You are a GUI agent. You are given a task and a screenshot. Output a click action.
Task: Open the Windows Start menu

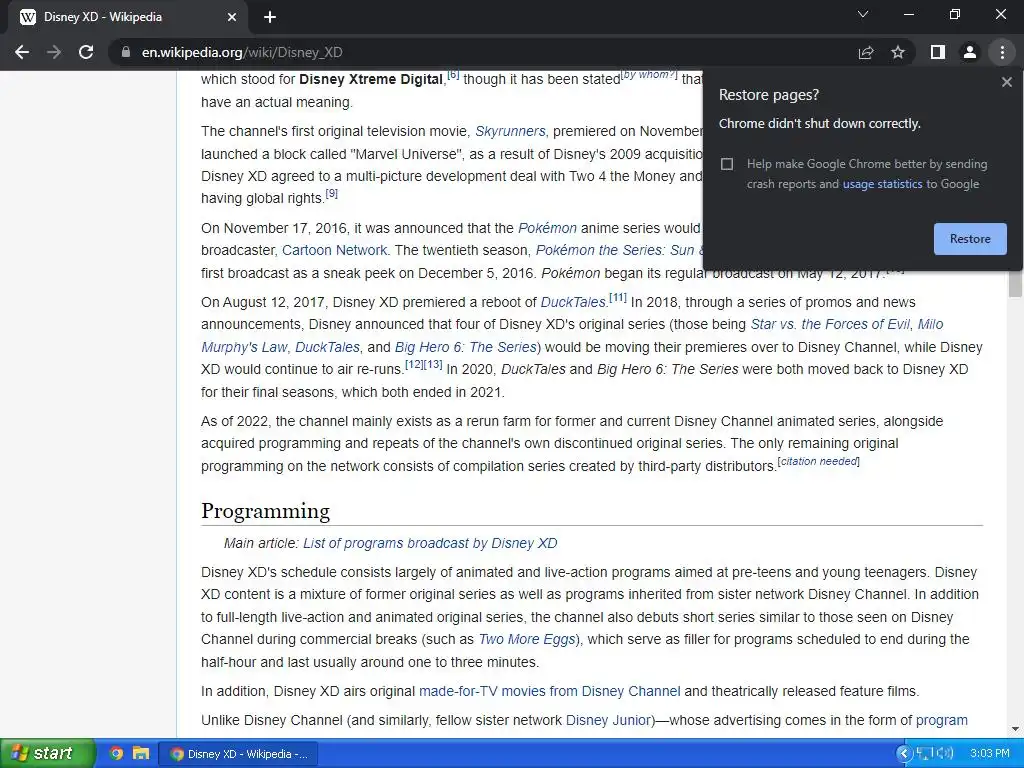(46, 753)
